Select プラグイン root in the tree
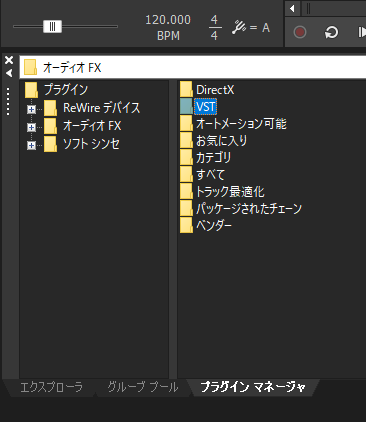 (66, 90)
